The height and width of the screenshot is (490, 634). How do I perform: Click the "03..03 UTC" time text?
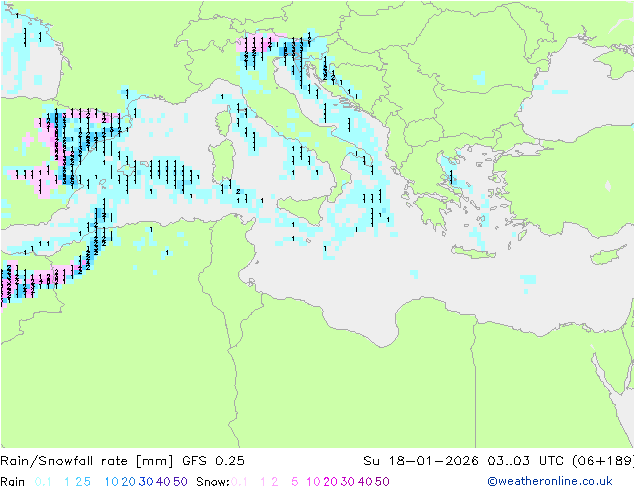526,461
